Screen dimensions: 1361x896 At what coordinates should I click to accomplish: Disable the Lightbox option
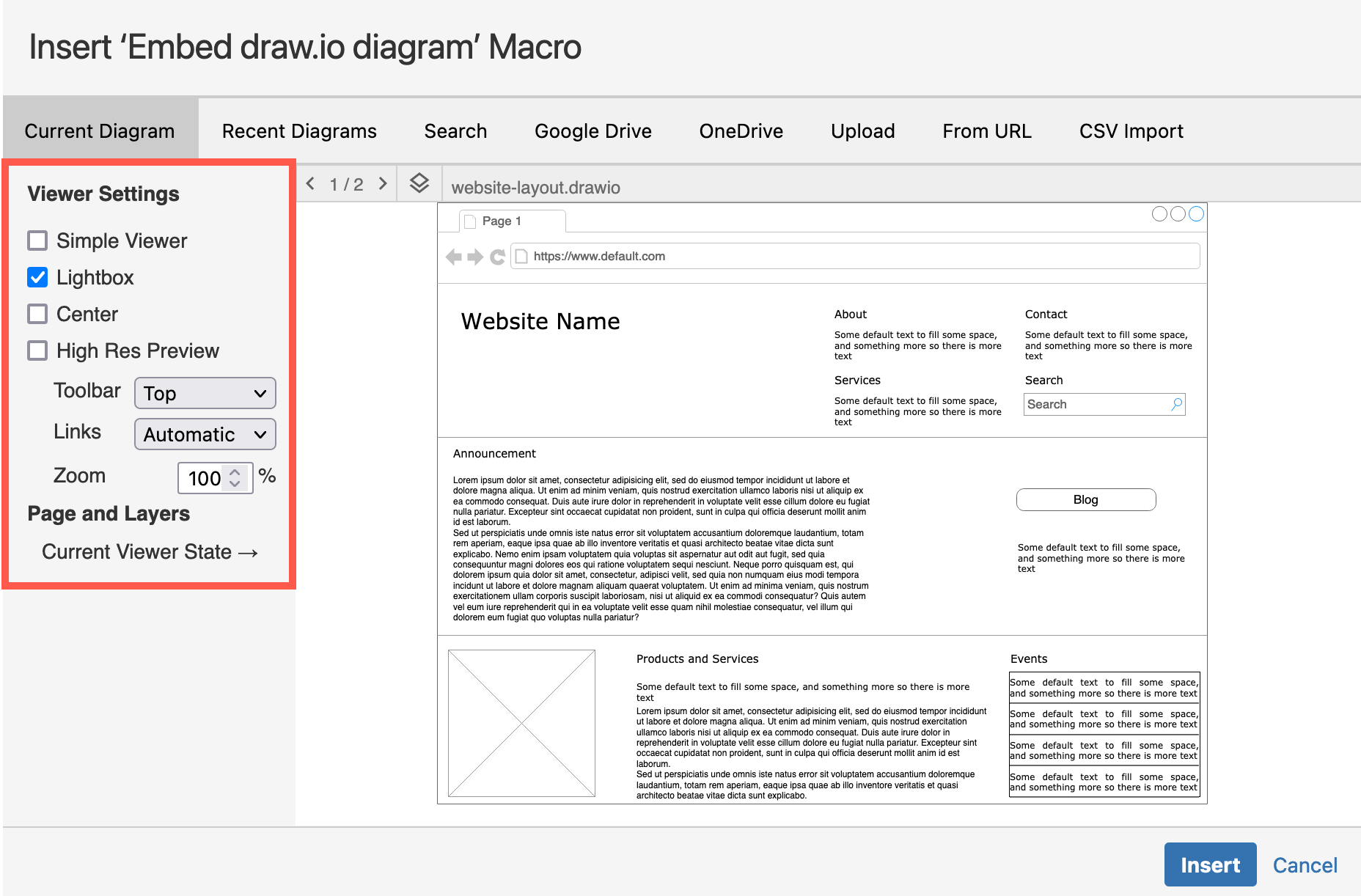pos(37,277)
